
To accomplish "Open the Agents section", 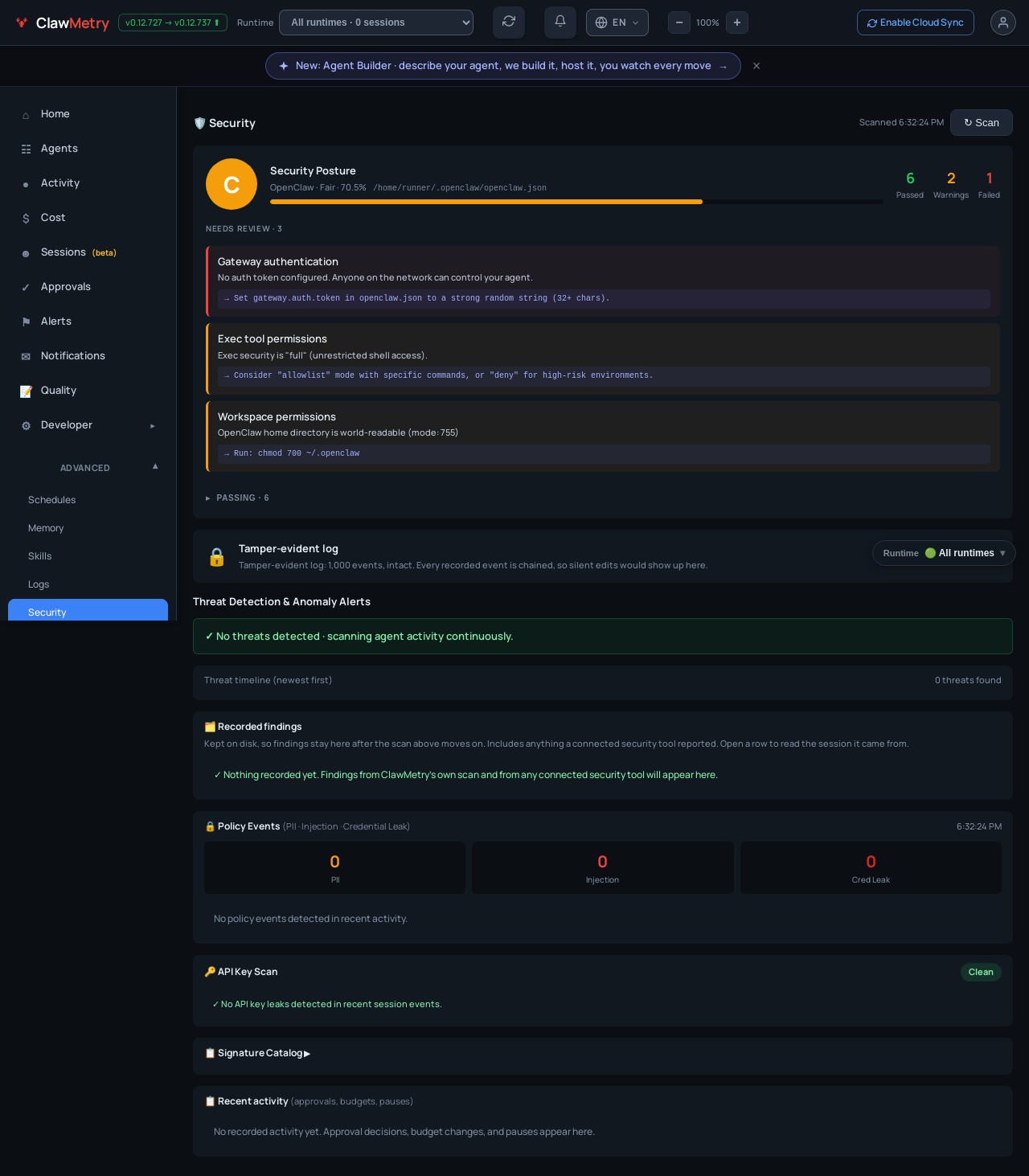I will click(x=88, y=149).
